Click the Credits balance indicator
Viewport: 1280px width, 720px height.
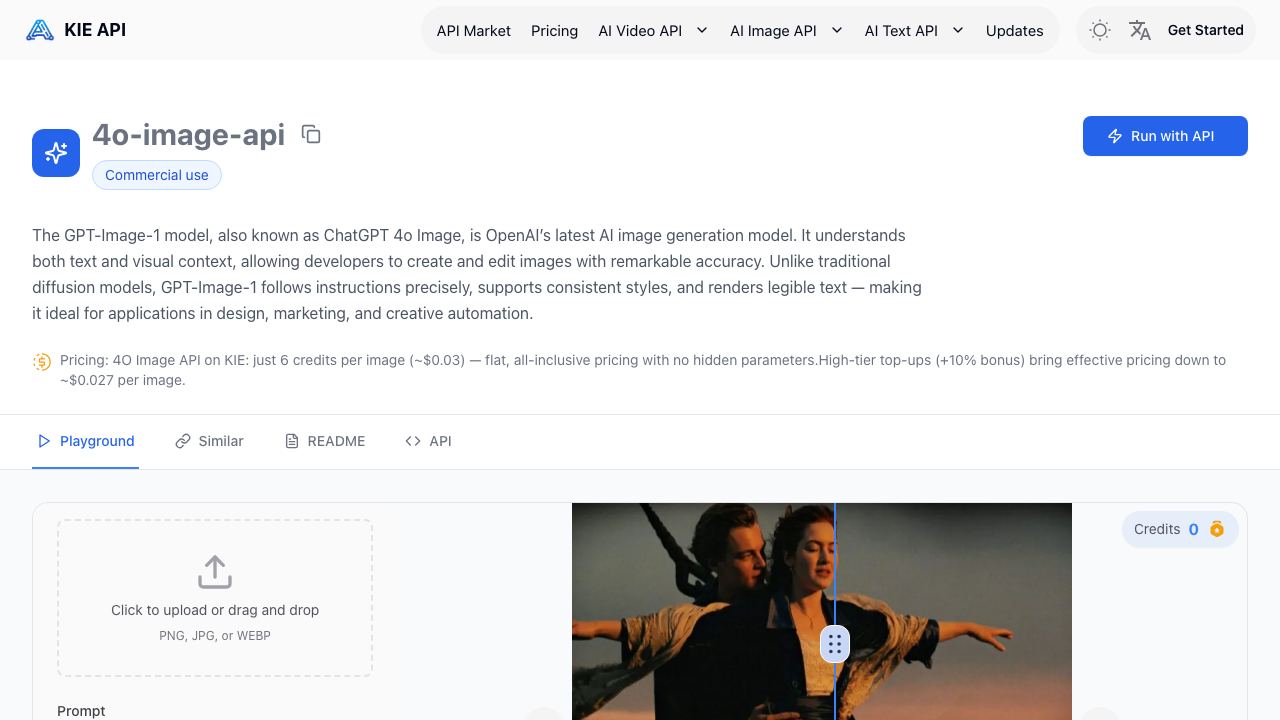(x=1180, y=529)
